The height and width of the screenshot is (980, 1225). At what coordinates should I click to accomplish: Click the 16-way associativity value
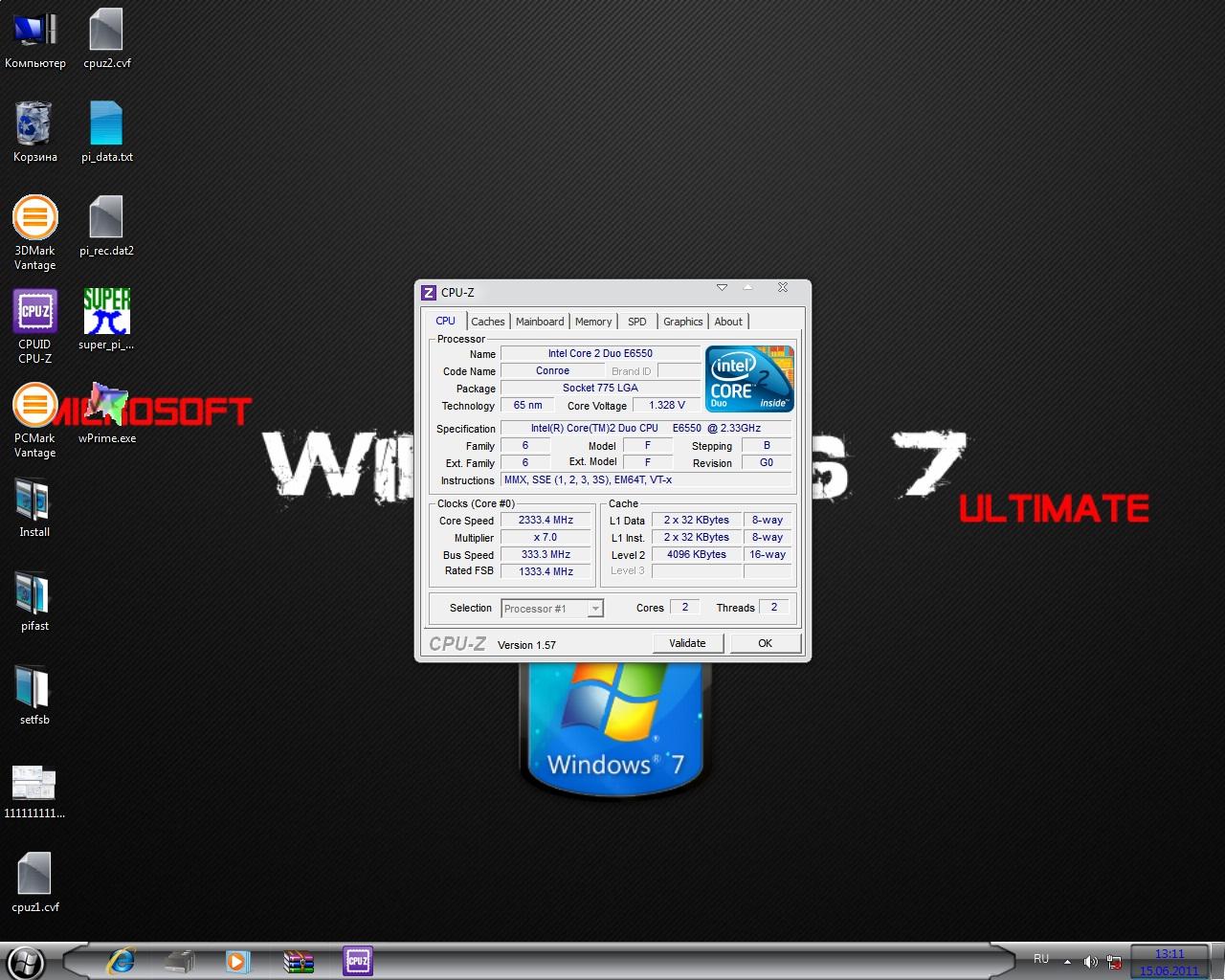point(768,555)
